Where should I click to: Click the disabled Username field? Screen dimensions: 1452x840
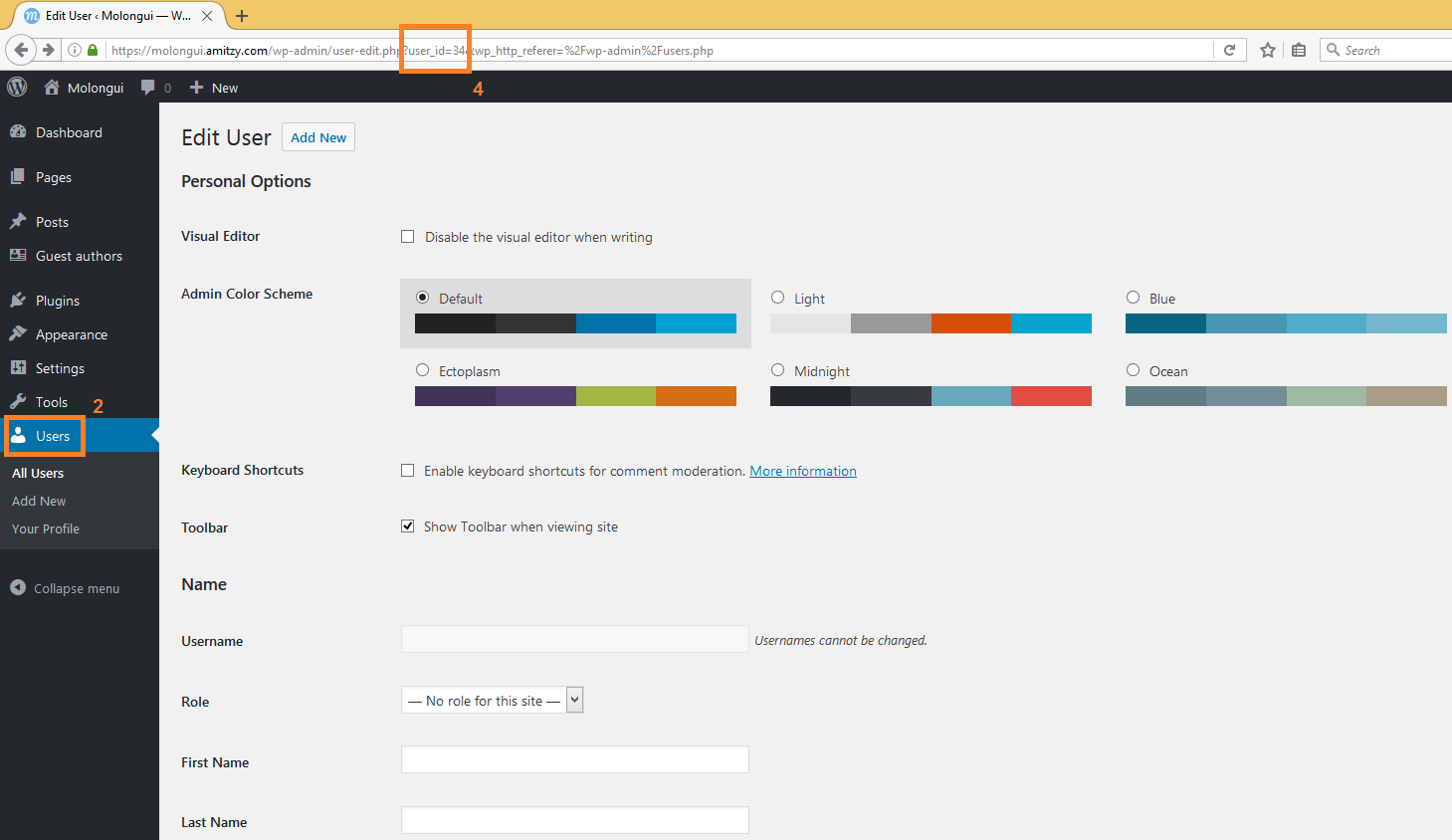pyautogui.click(x=575, y=639)
